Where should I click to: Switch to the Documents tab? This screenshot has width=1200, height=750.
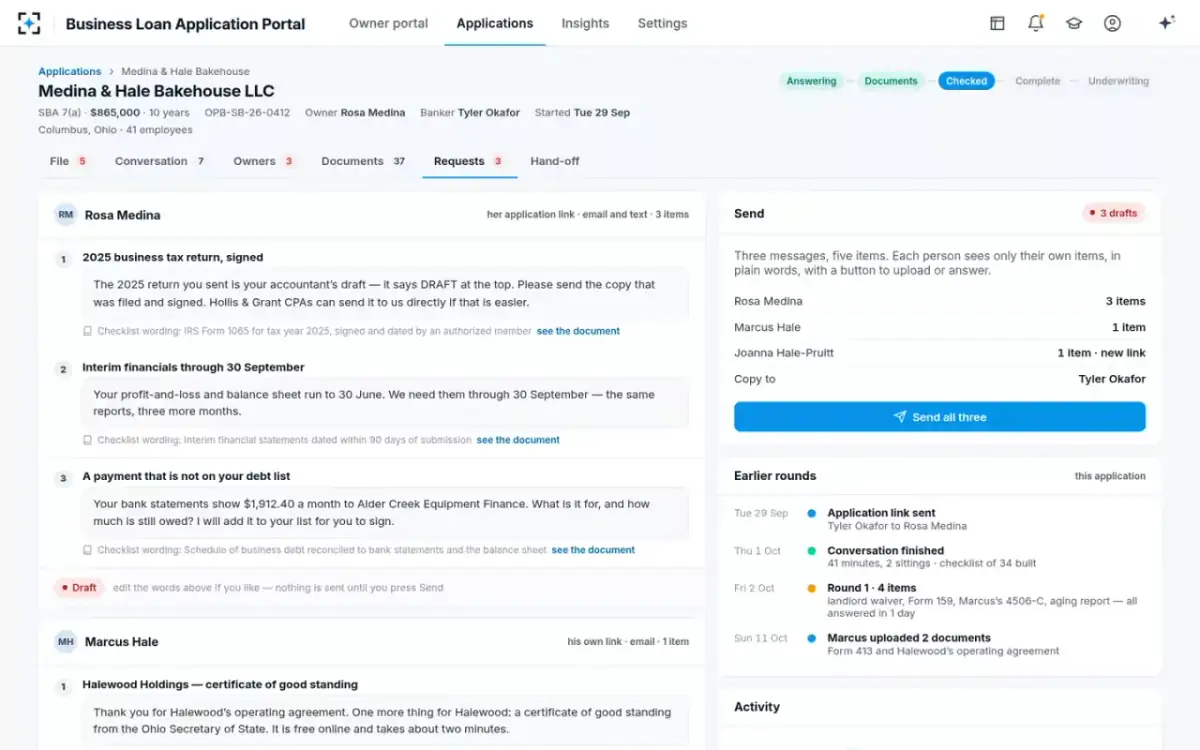tap(364, 161)
